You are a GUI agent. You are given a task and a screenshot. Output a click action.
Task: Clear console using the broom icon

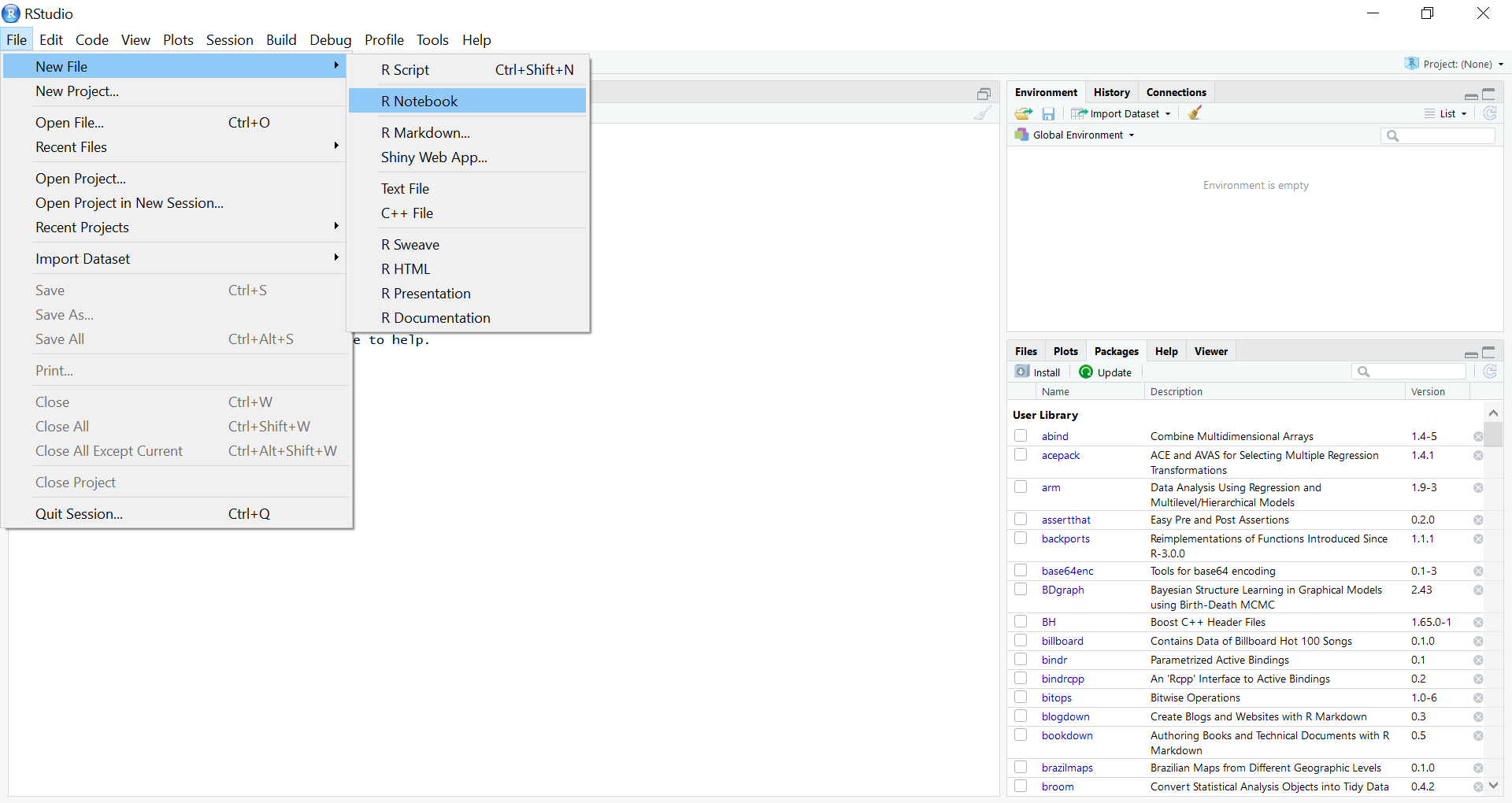click(x=982, y=113)
